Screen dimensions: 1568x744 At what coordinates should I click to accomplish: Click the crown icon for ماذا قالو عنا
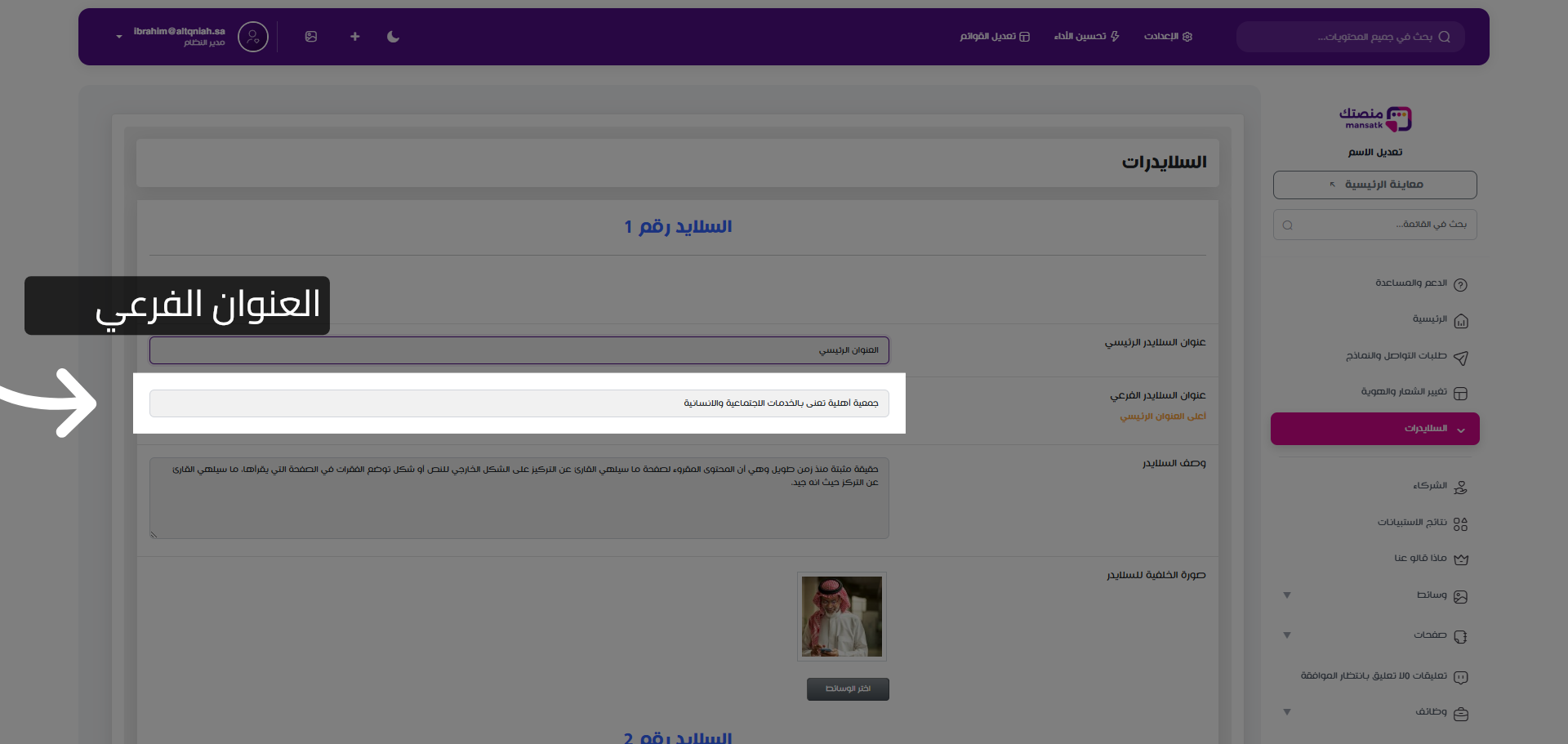1463,559
